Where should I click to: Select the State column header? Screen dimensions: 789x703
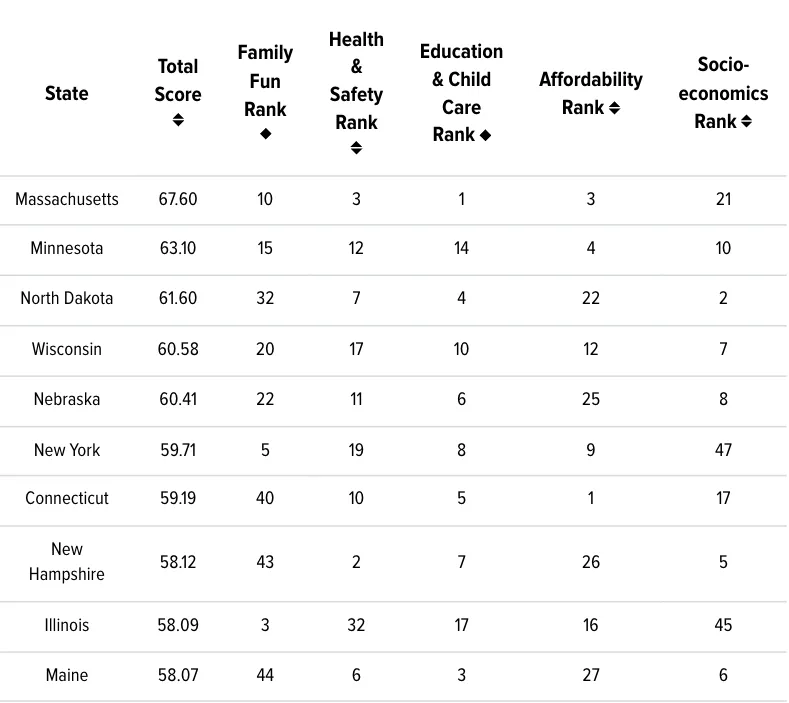[x=67, y=93]
